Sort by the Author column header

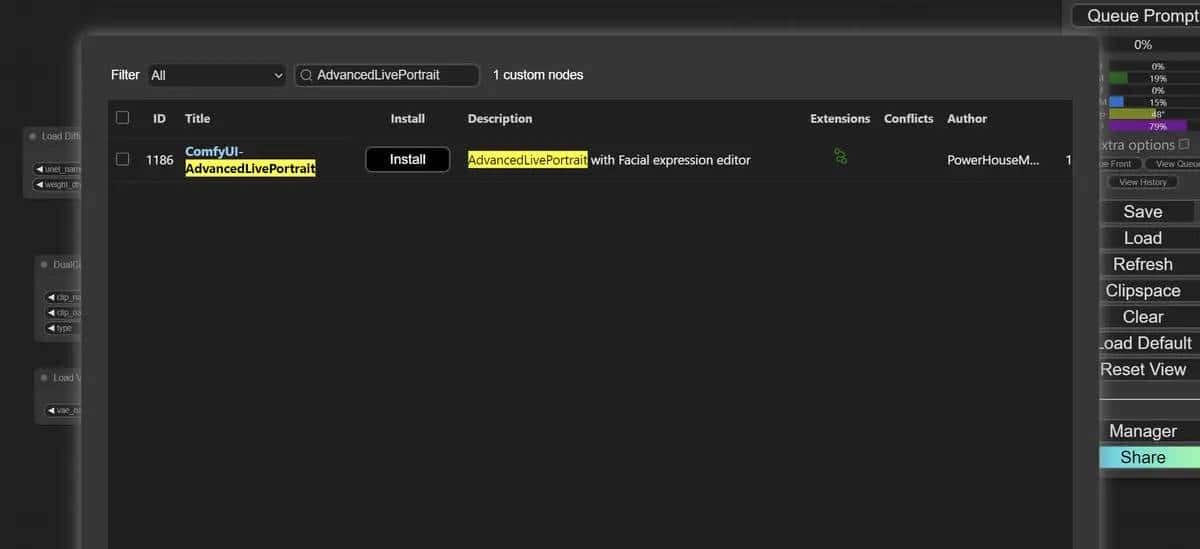pyautogui.click(x=967, y=118)
